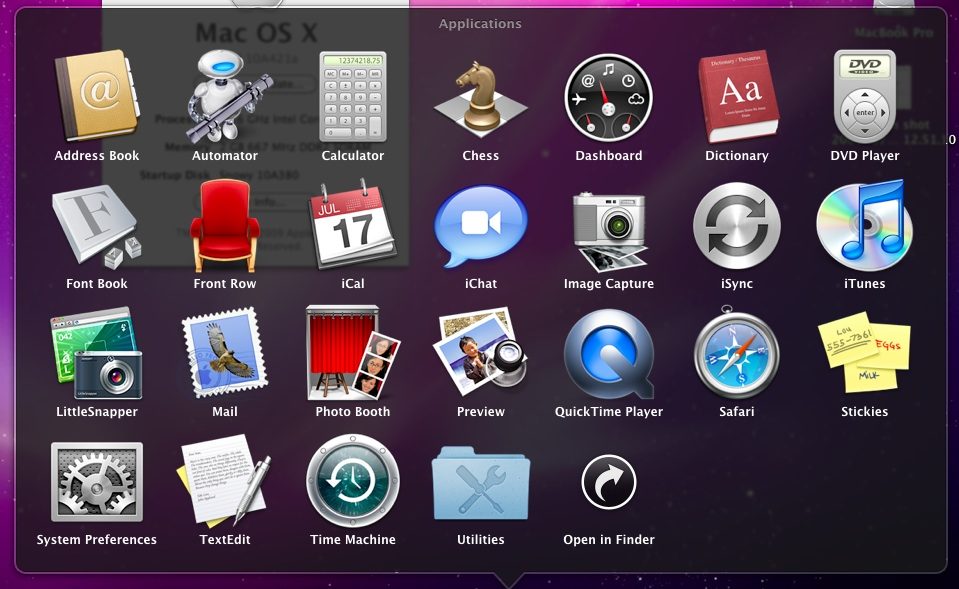This screenshot has height=589, width=959.
Task: Click the "Applications" stack title
Action: (480, 24)
